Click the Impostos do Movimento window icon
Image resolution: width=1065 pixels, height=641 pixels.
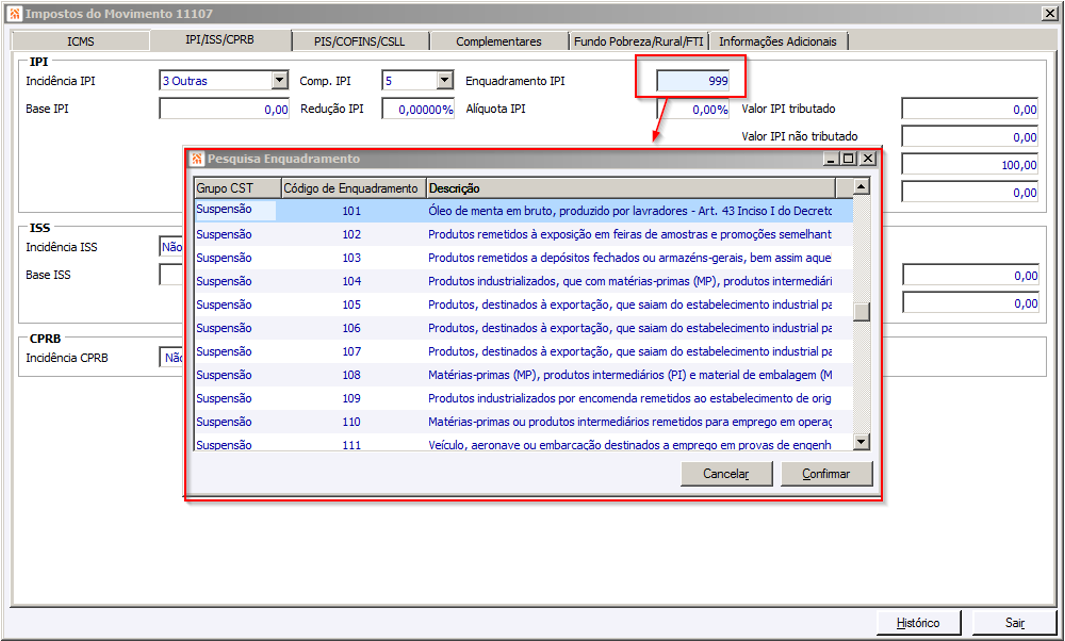click(x=14, y=13)
